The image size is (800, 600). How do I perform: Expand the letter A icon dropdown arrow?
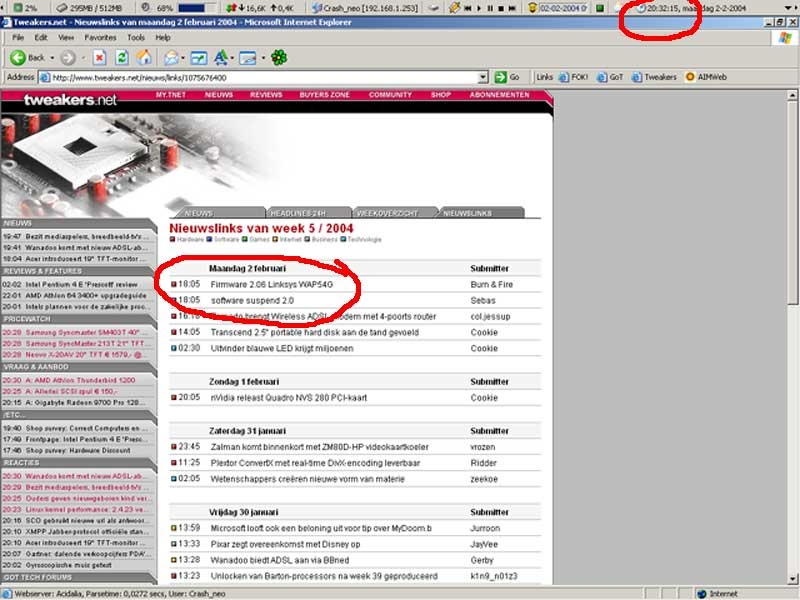point(232,58)
